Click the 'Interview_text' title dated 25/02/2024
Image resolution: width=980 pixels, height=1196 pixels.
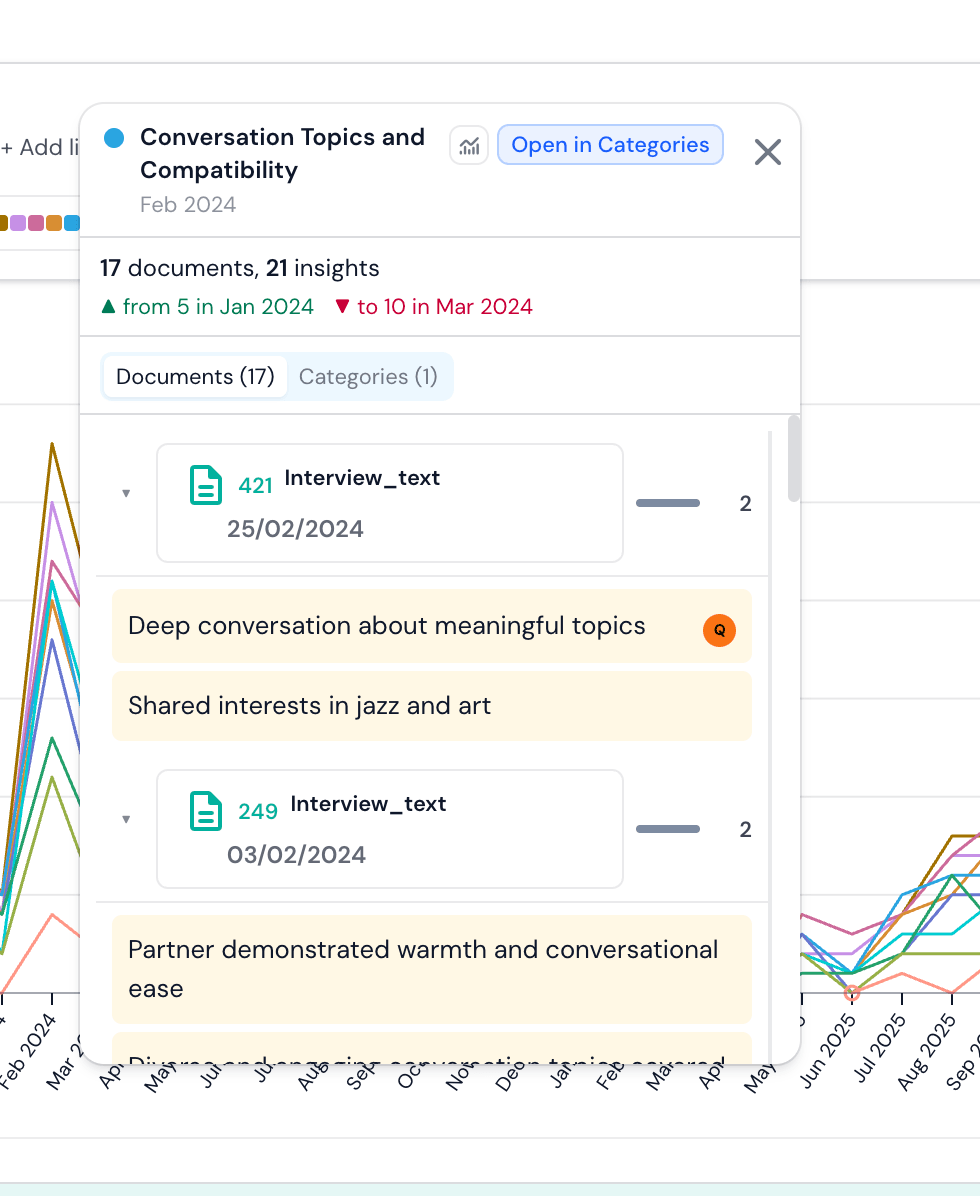pos(362,477)
